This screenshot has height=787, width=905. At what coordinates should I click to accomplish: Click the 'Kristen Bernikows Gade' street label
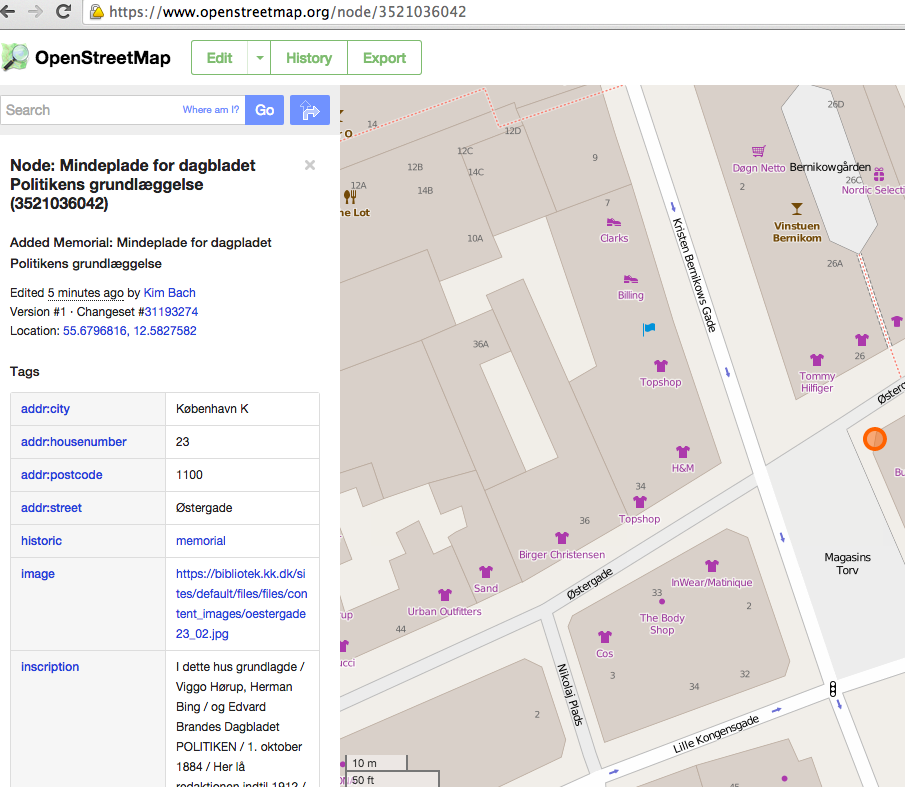(694, 275)
